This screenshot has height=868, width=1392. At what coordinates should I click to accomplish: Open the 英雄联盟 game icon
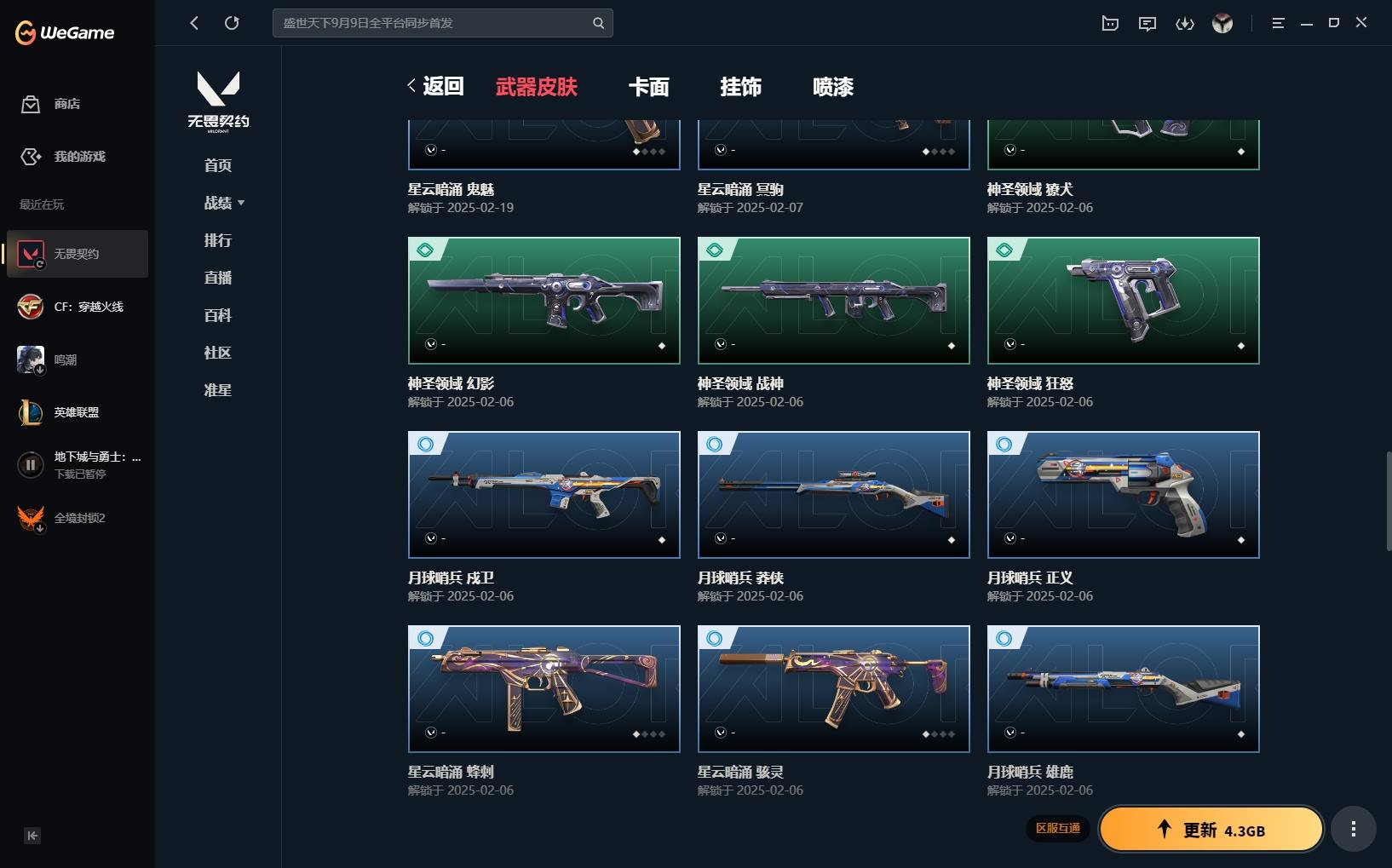(x=31, y=412)
